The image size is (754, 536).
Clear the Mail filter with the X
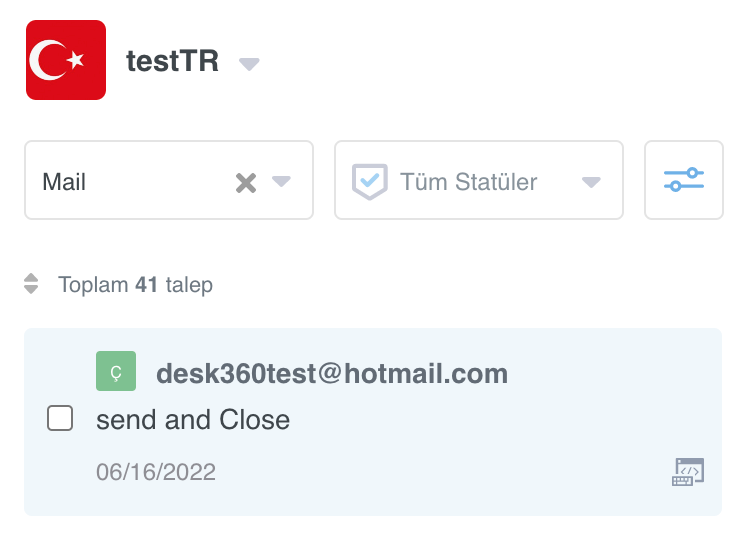pos(246,183)
